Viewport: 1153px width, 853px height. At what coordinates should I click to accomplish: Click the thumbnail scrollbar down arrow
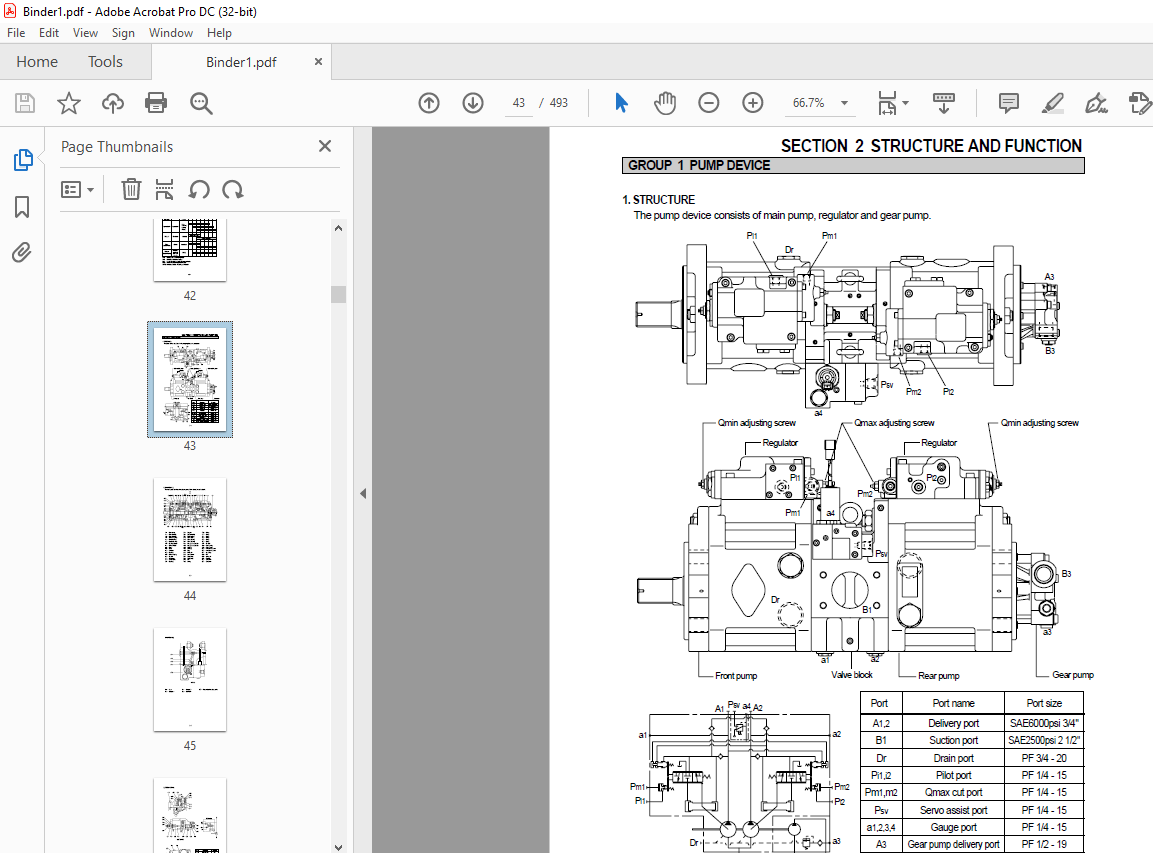point(338,846)
